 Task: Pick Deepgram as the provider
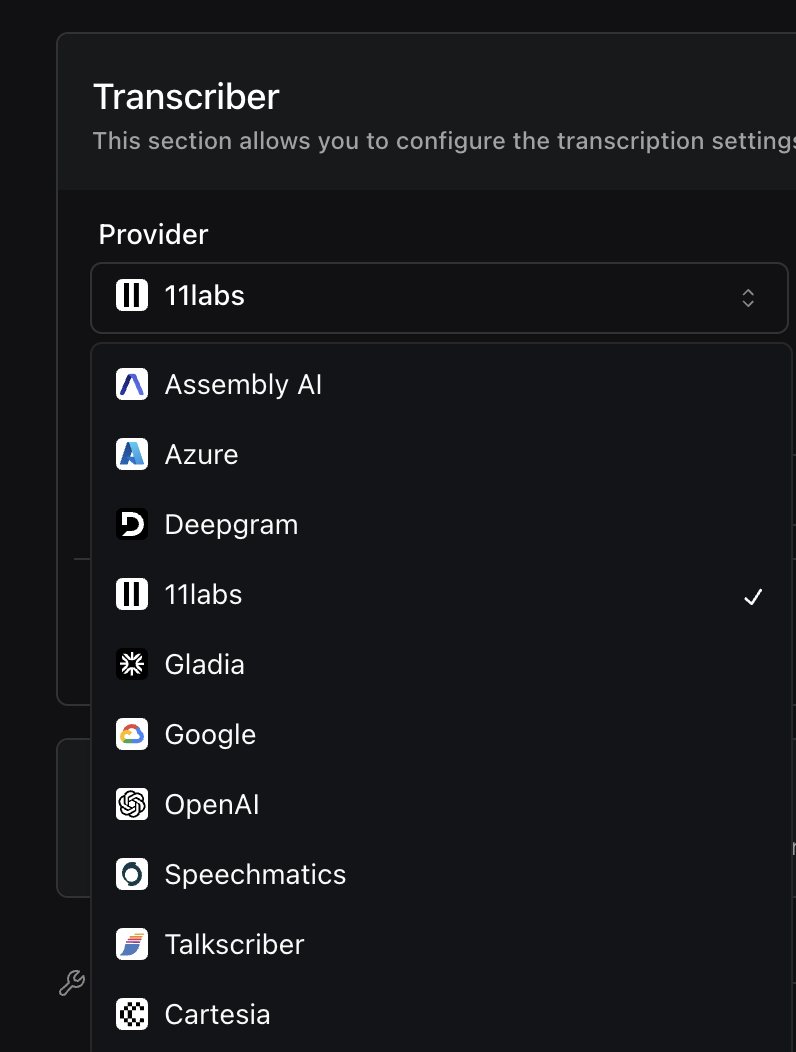click(231, 525)
